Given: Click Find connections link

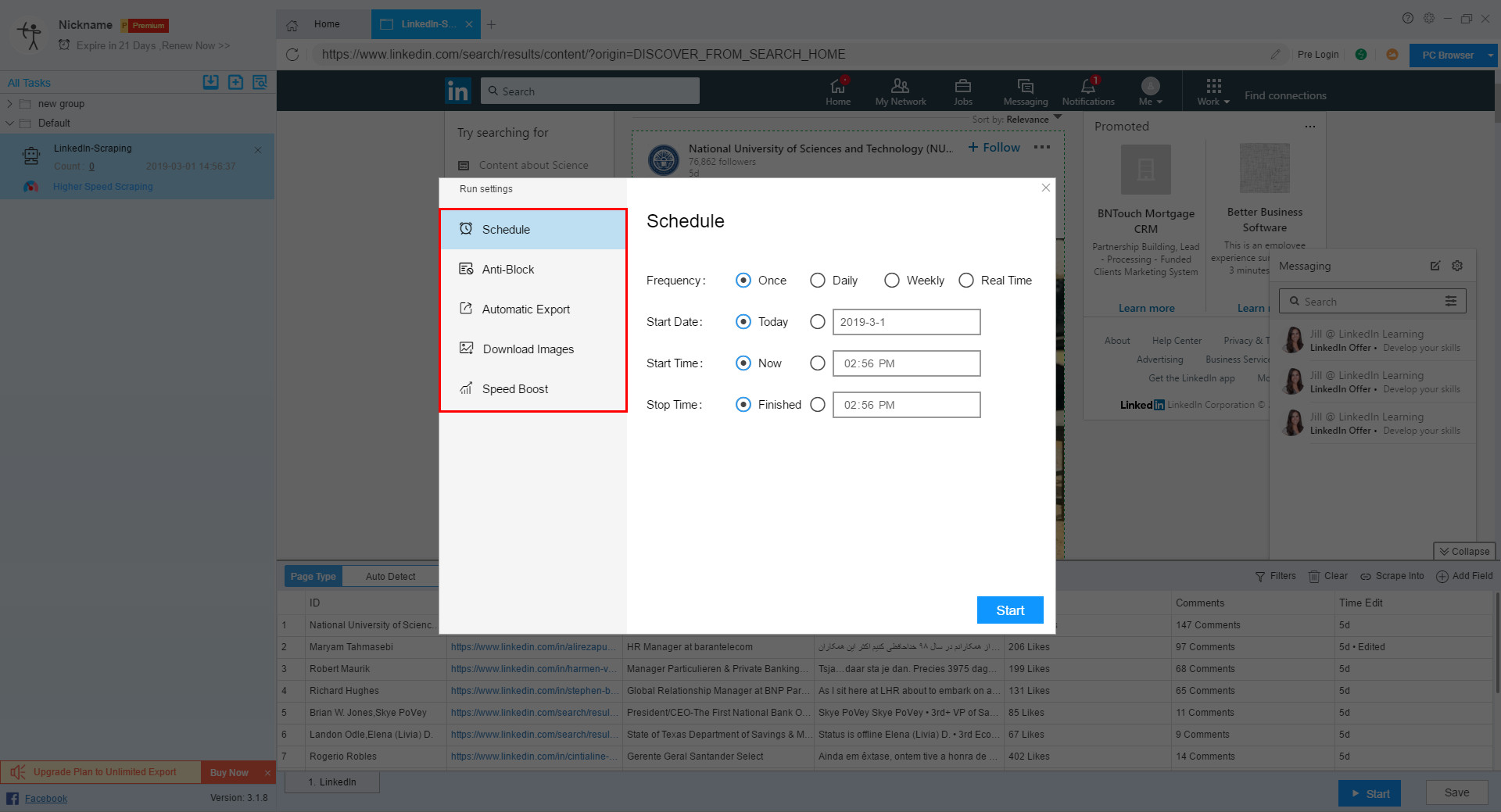Looking at the screenshot, I should coord(1285,96).
